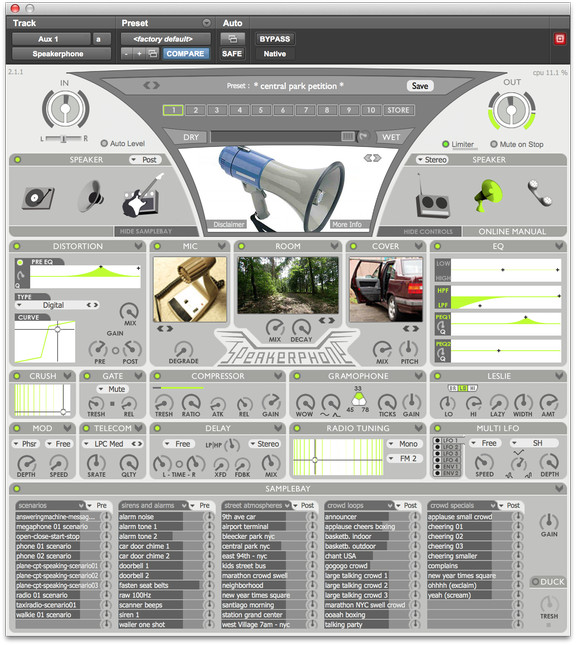Select the telephone handset speaker icon

pos(540,193)
